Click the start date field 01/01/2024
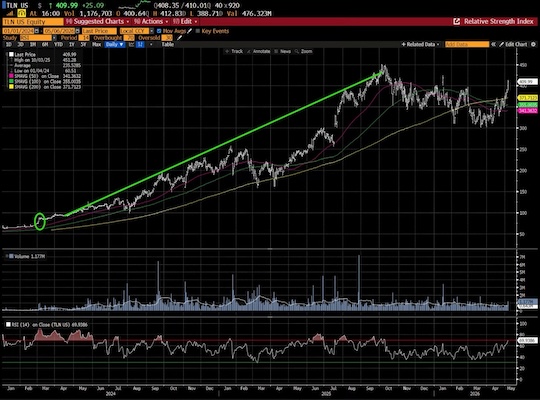 coord(18,31)
